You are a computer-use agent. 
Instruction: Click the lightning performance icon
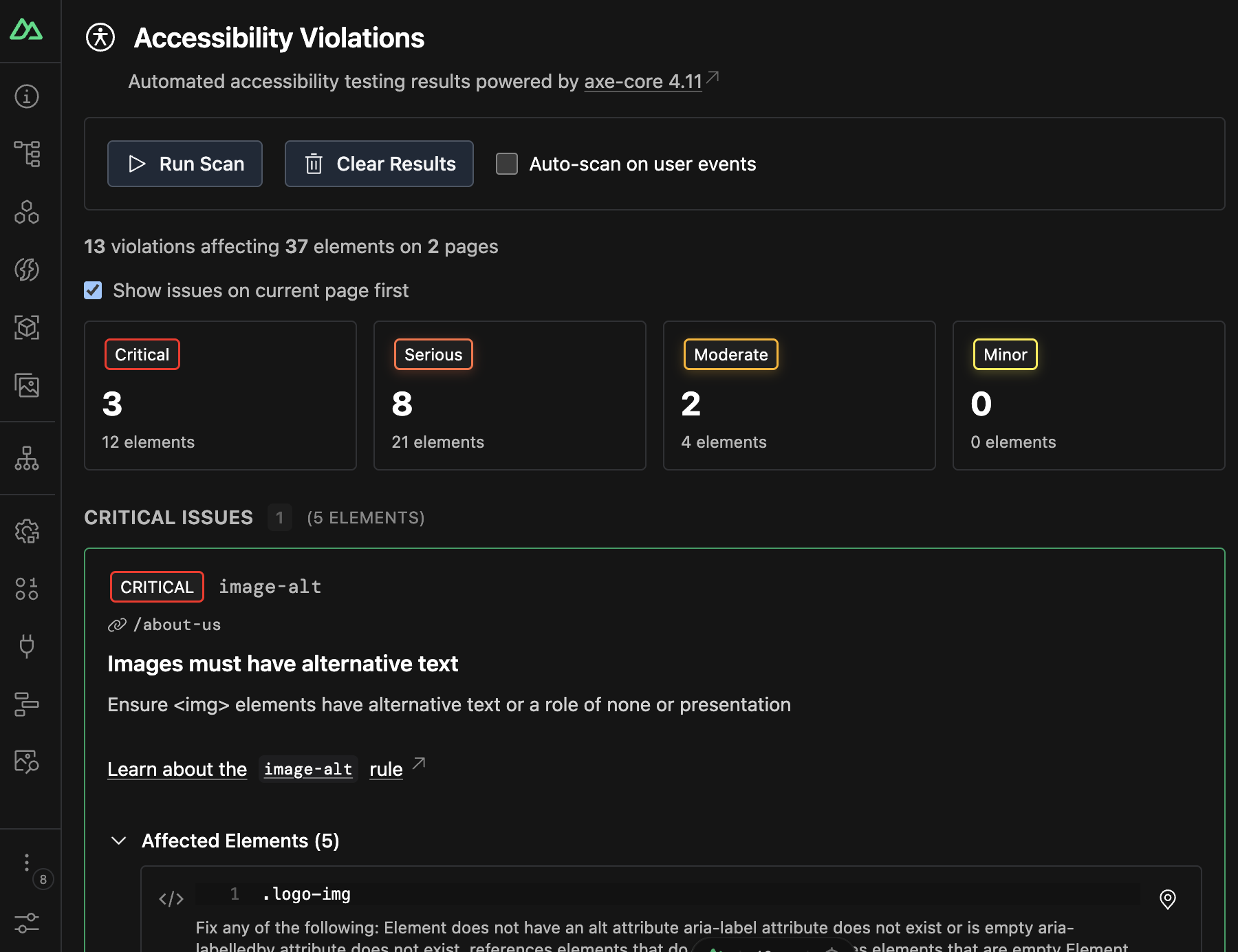pos(28,270)
